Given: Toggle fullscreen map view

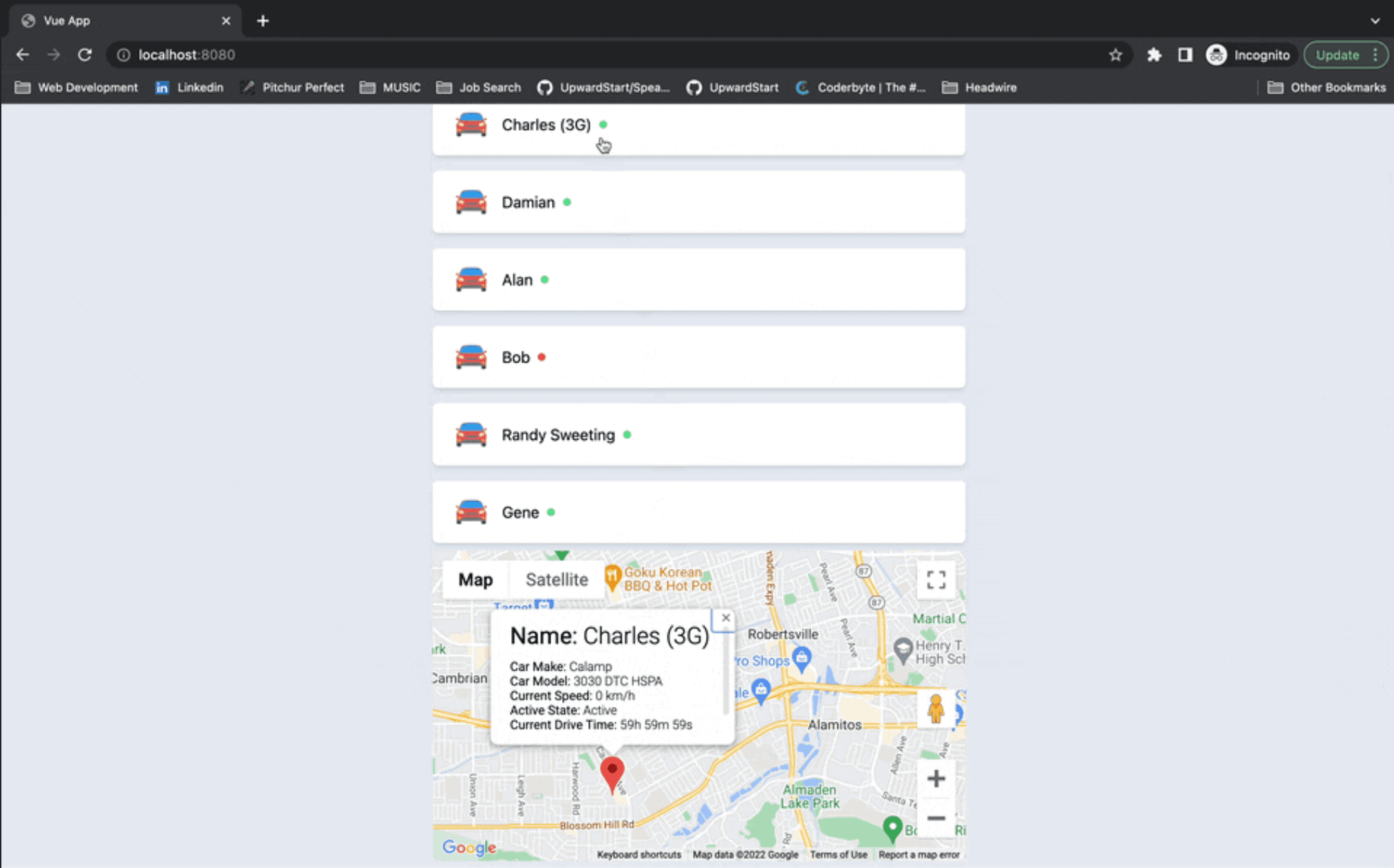Looking at the screenshot, I should (x=936, y=580).
